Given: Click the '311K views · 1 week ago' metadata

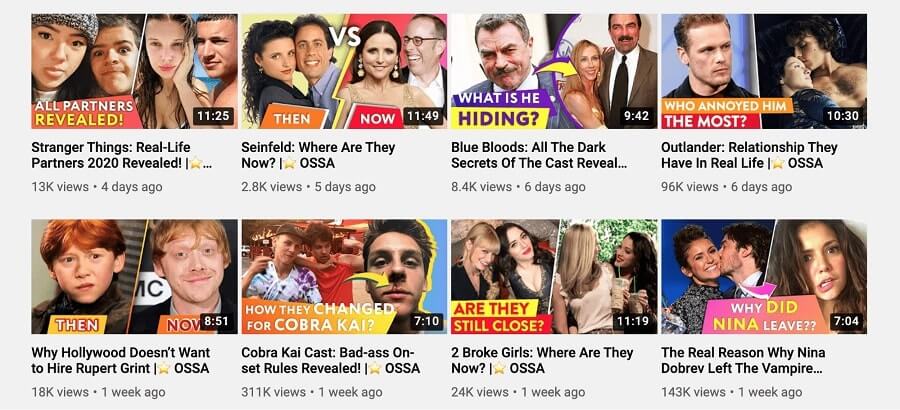Looking at the screenshot, I should pyautogui.click(x=312, y=392).
